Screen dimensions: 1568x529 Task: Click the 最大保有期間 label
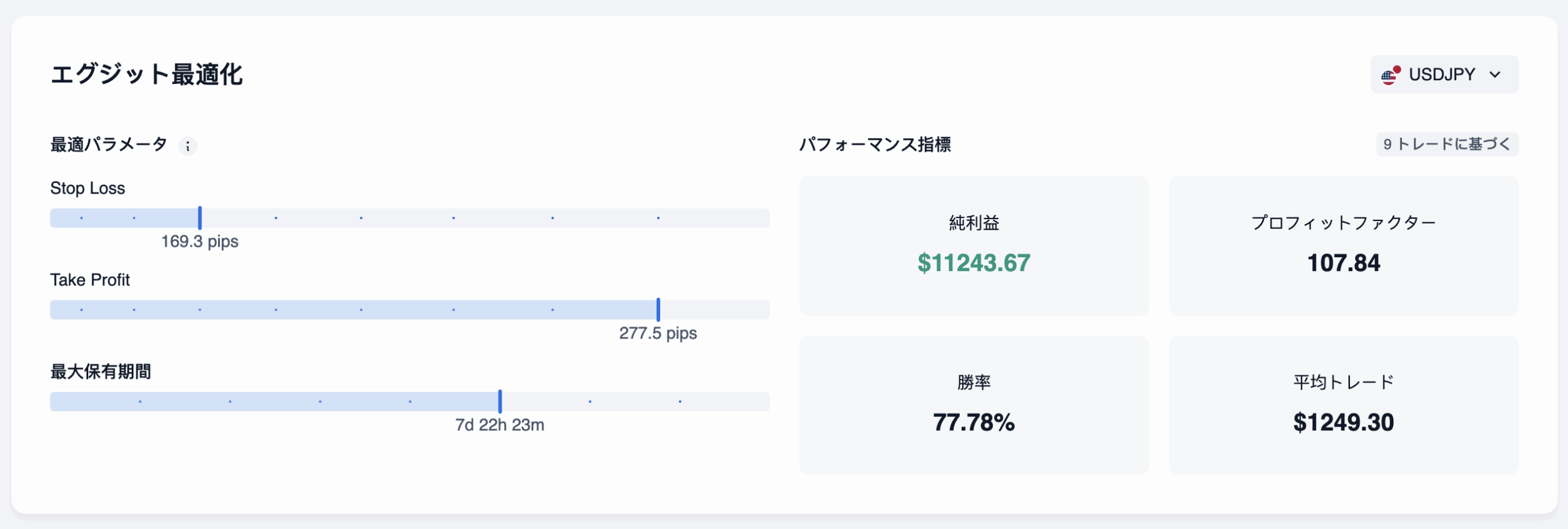pyautogui.click(x=100, y=372)
